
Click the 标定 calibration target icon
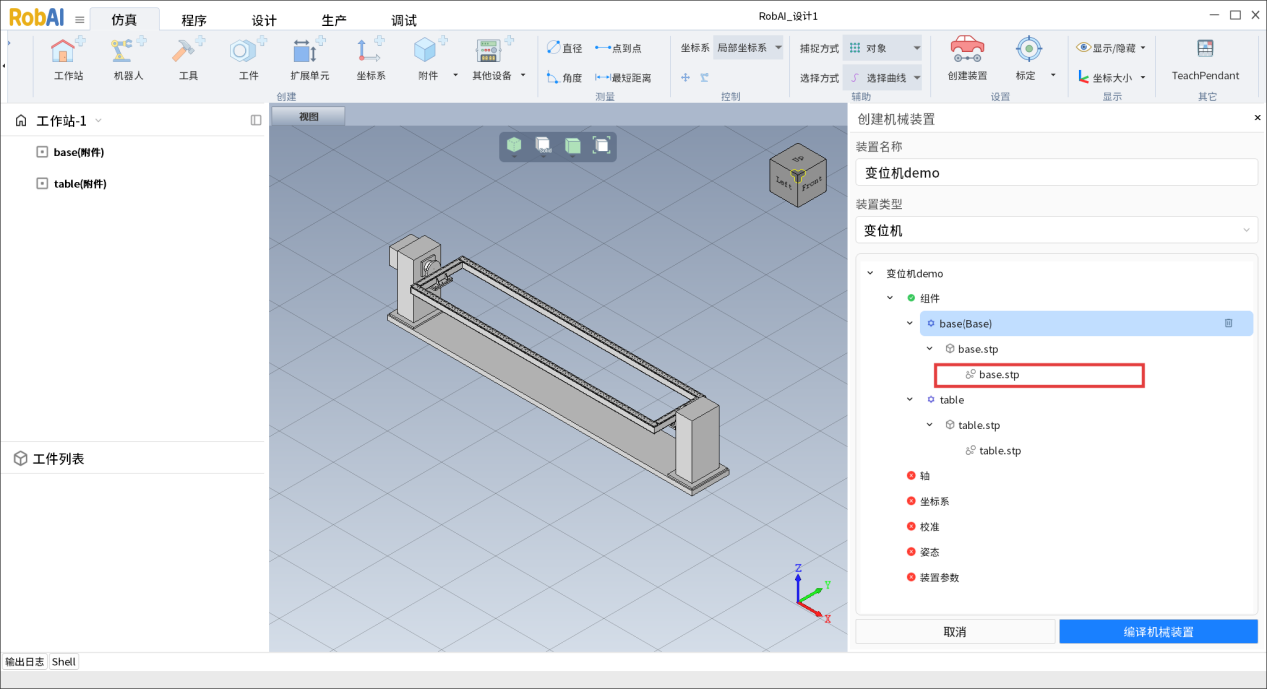tap(1029, 50)
